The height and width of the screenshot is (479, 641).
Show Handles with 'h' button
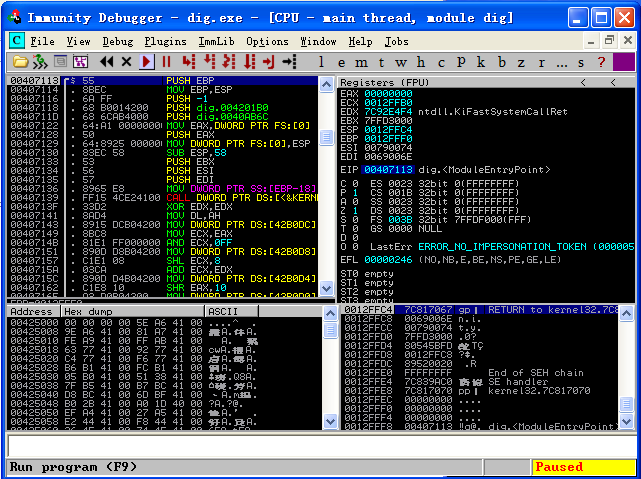pyautogui.click(x=421, y=62)
